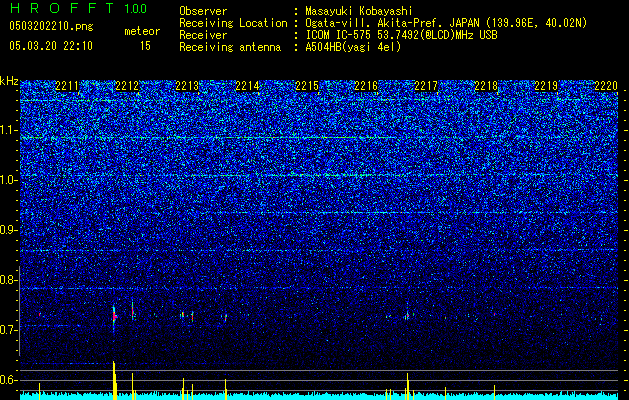
Task: Click the HROFFT 1.00 title text
Action: (x=79, y=8)
